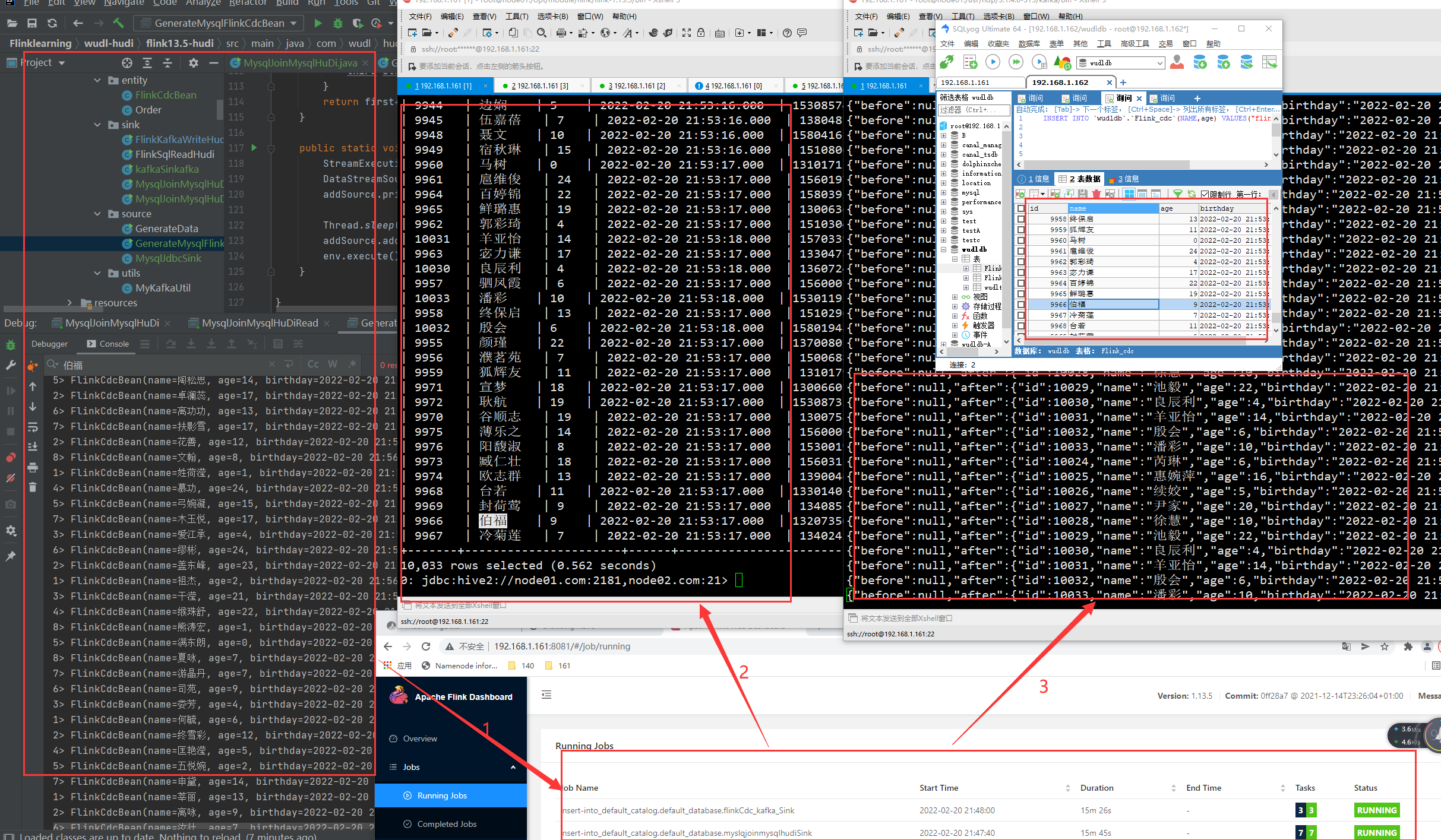Click the SQLyog new connection plug icon
This screenshot has width=1441, height=840.
coord(947,62)
